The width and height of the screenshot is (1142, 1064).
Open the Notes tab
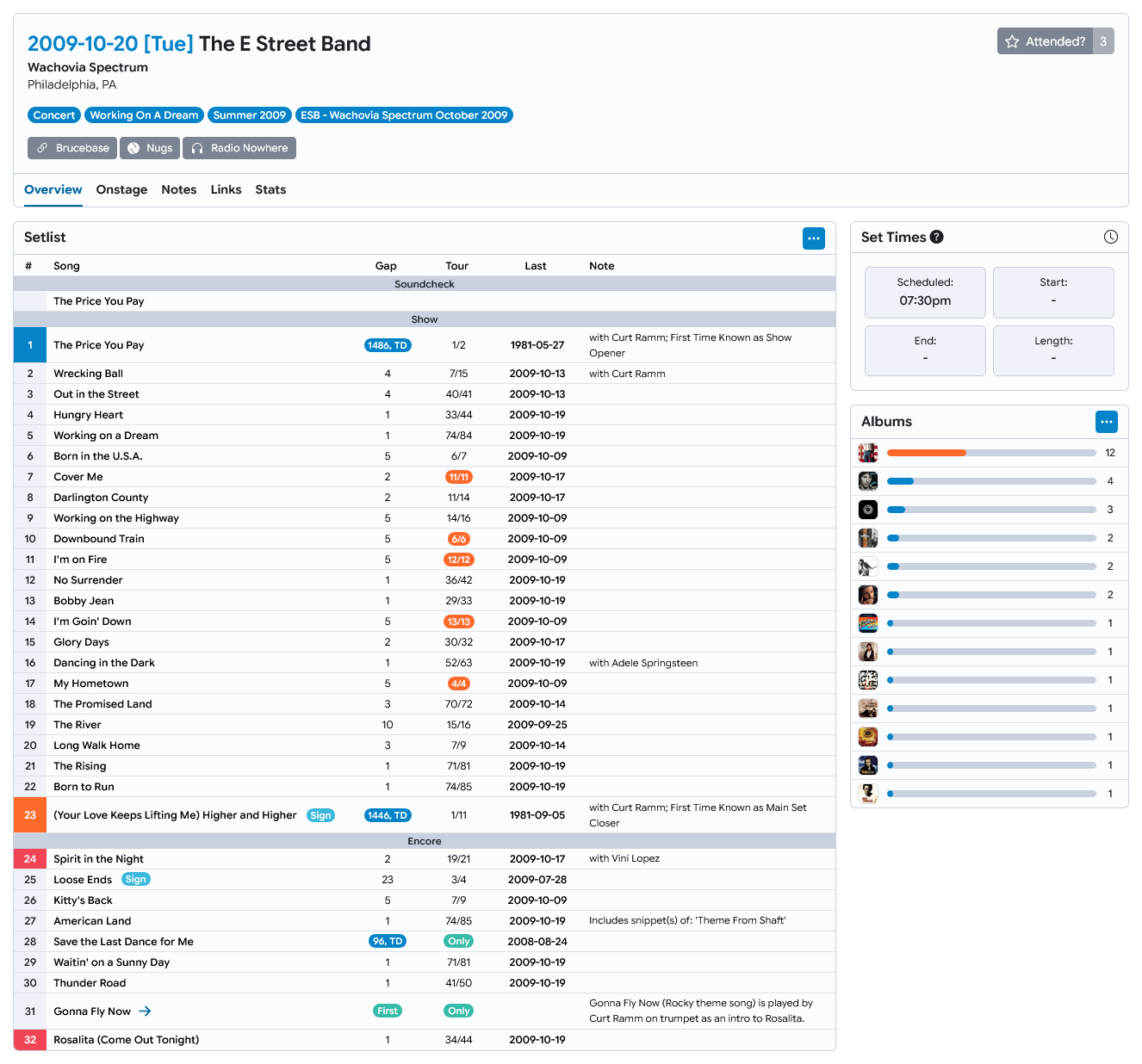pos(179,189)
